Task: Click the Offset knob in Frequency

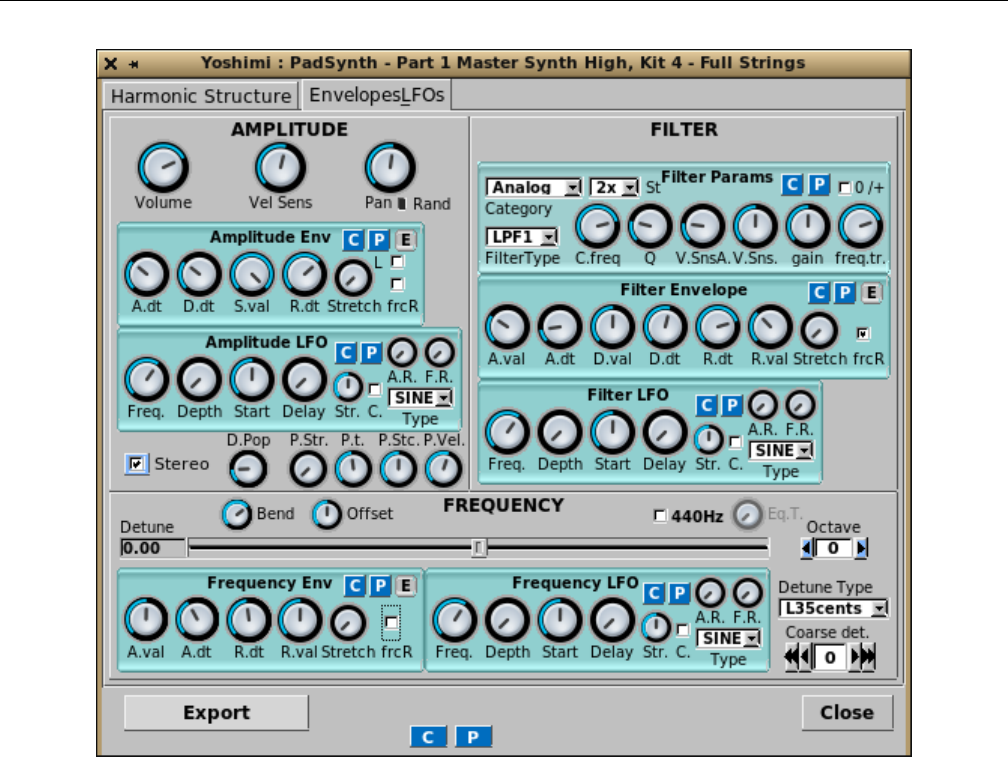Action: (327, 515)
